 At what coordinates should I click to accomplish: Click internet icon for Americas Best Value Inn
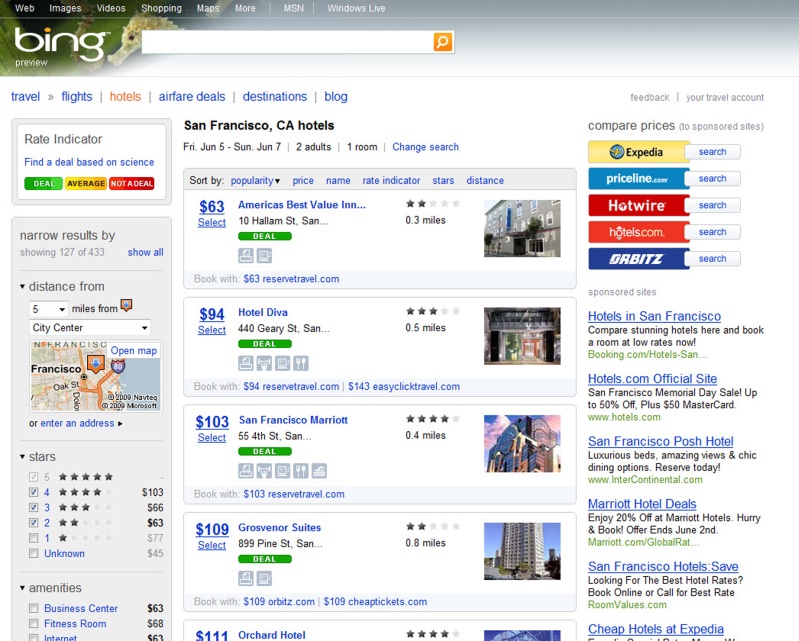(264, 255)
